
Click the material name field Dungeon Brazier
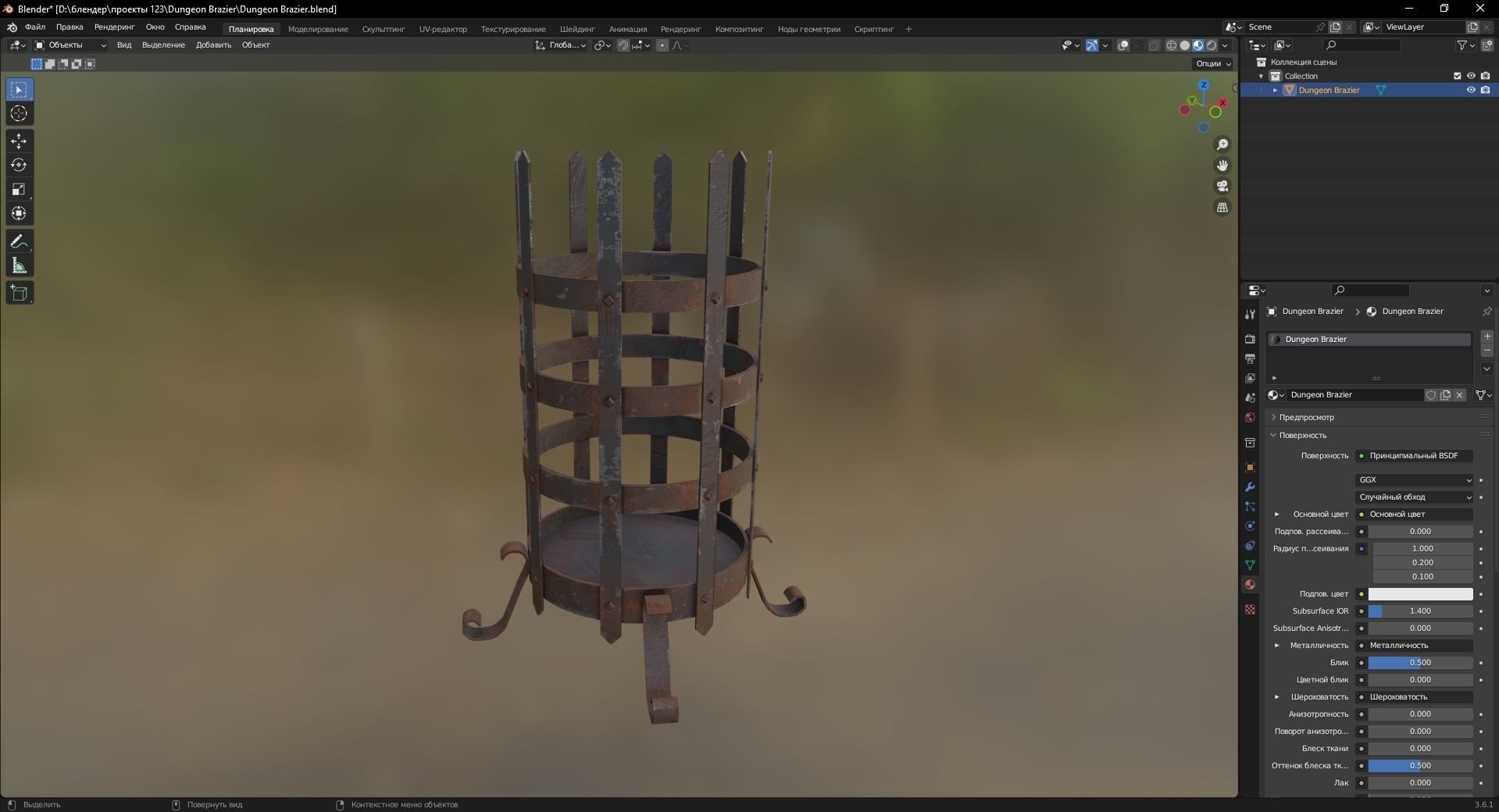tap(1355, 395)
